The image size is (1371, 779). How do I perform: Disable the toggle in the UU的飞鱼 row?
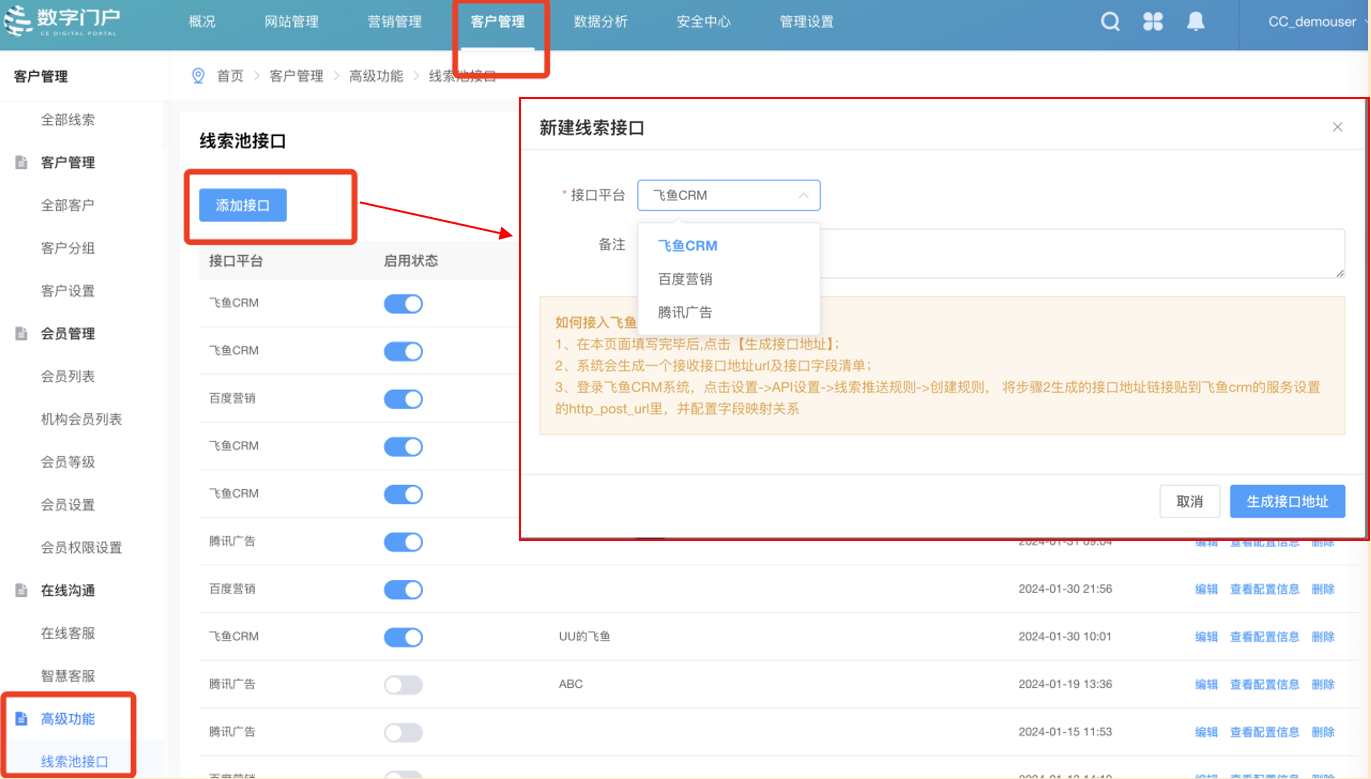403,637
